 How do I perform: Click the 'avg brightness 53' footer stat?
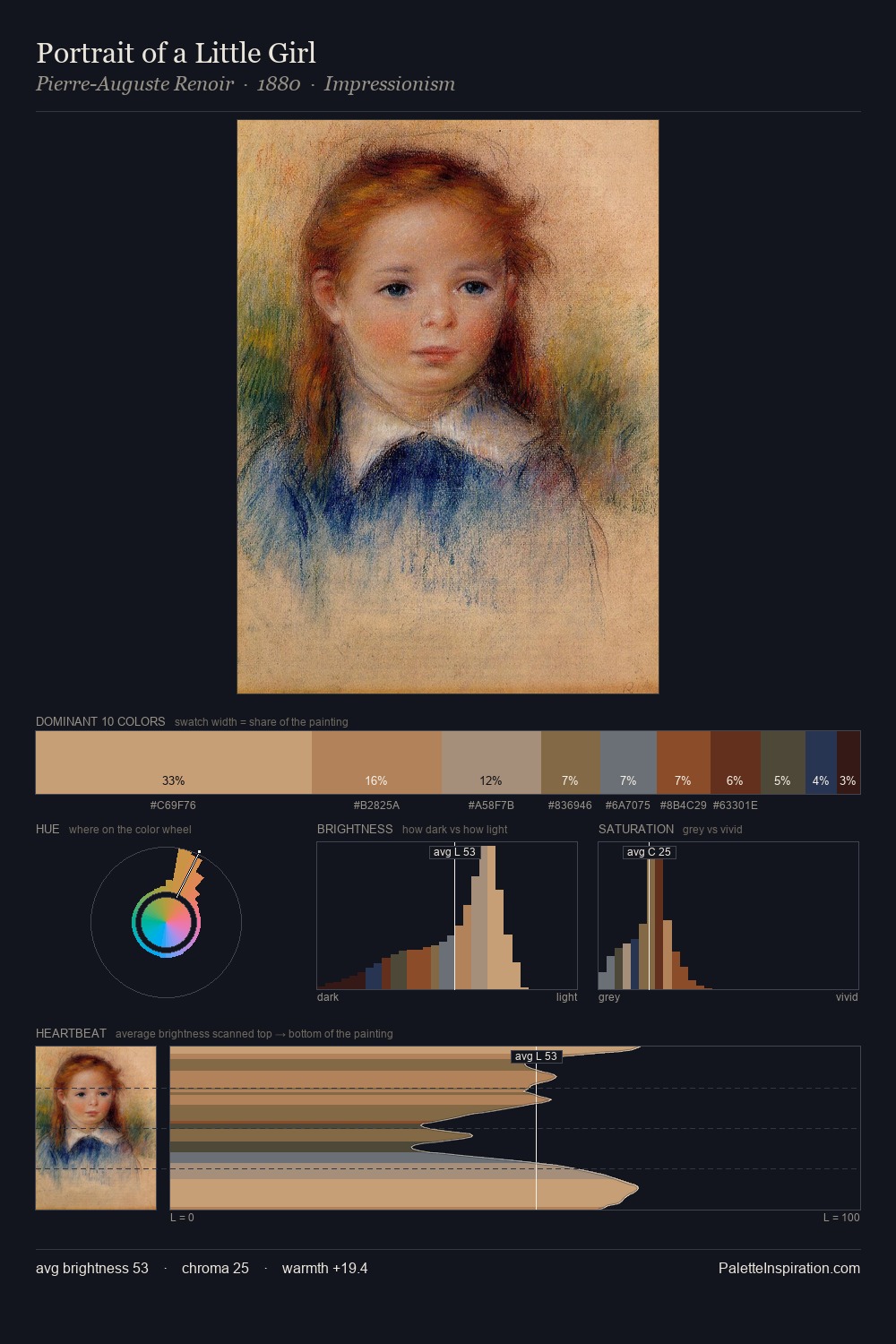pos(92,1268)
